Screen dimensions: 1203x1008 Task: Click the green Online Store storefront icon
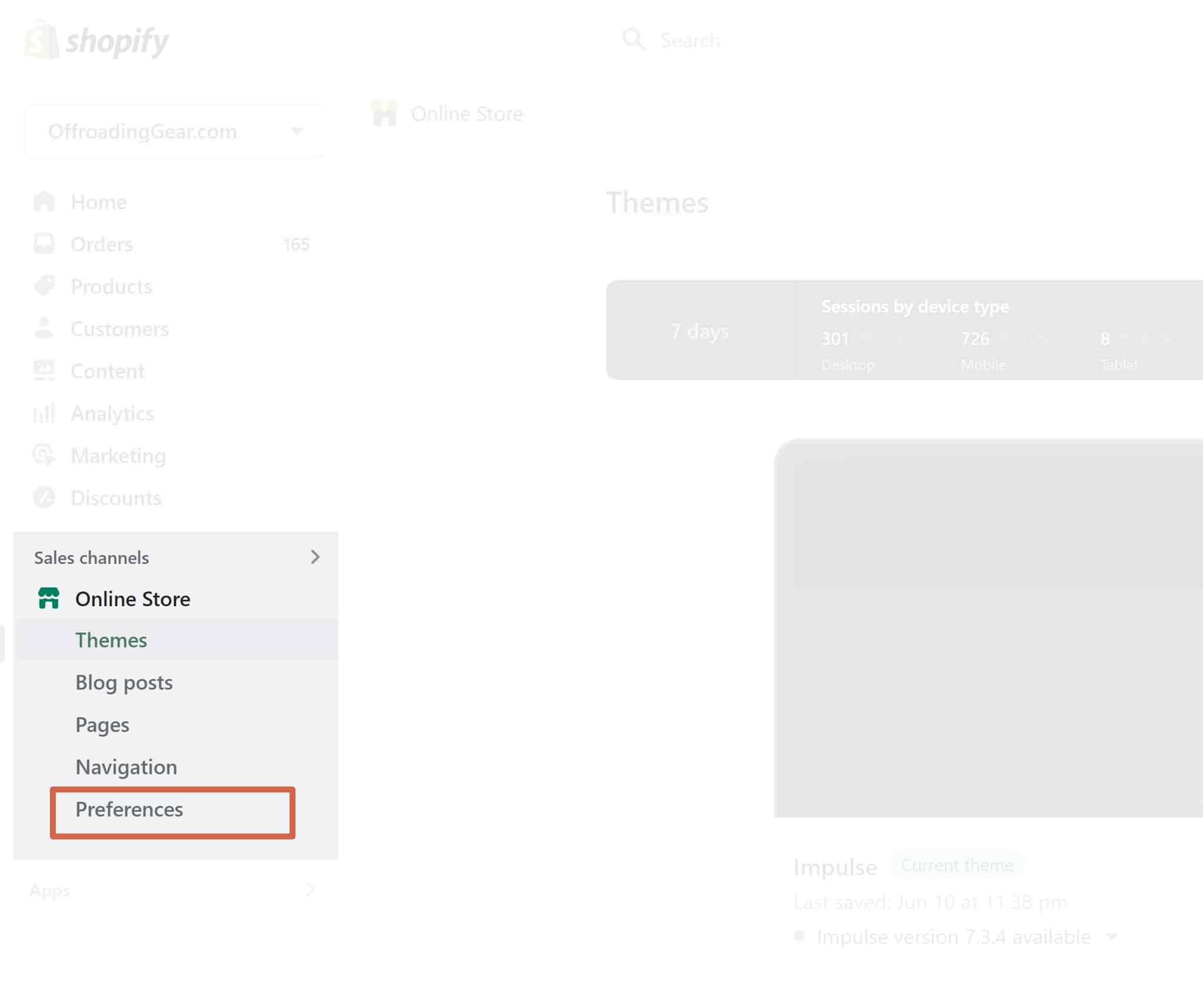pyautogui.click(x=49, y=599)
